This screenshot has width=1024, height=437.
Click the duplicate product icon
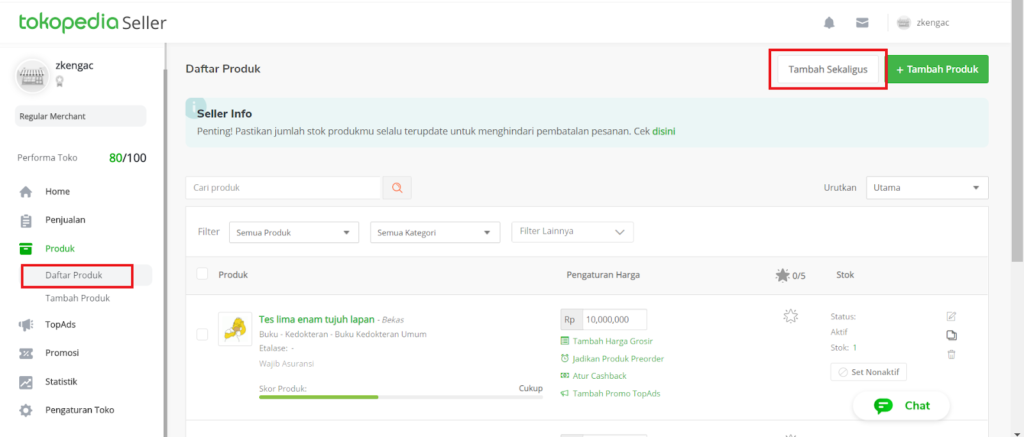(952, 335)
